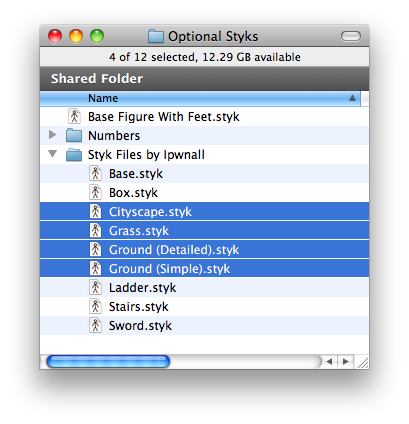Click the file icon next to Sword.styk
Screen dimensions: 409x424
tap(95, 325)
